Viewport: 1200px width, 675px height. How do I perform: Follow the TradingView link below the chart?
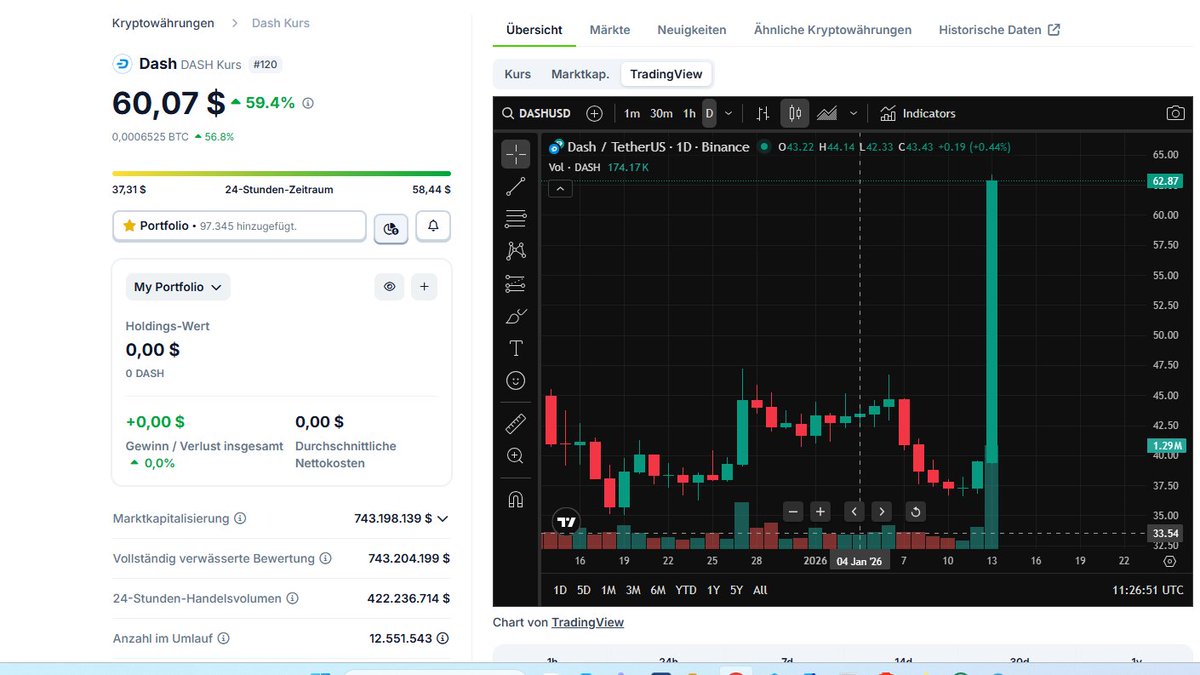point(588,622)
